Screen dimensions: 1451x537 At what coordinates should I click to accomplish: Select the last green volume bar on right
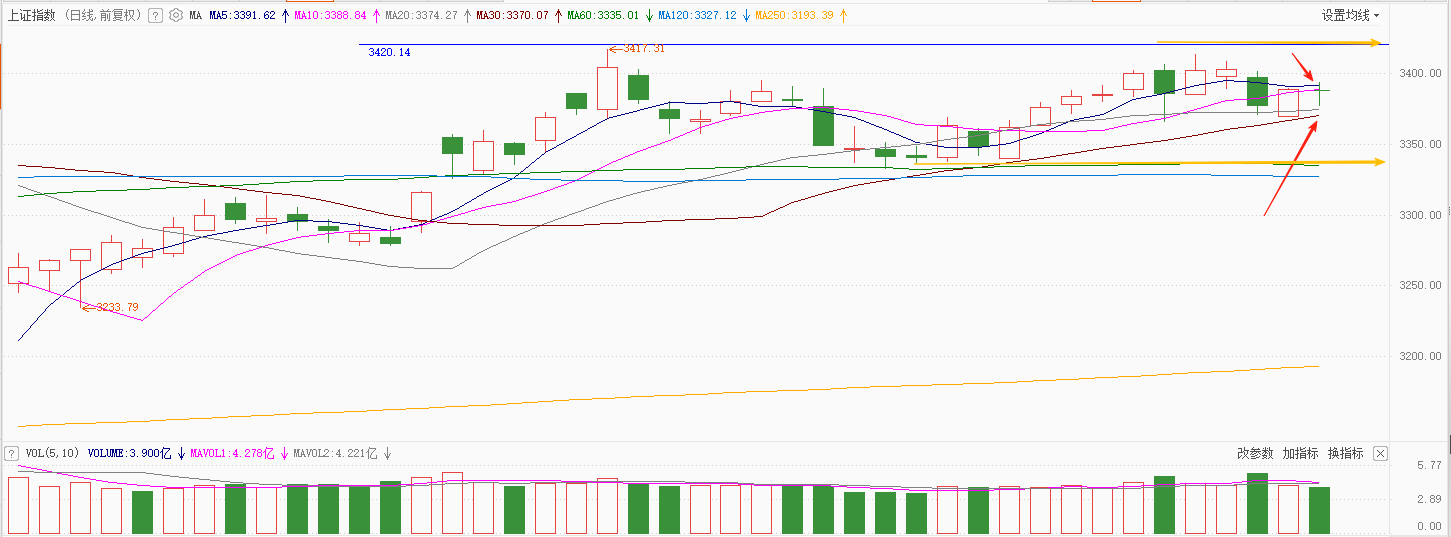1319,509
